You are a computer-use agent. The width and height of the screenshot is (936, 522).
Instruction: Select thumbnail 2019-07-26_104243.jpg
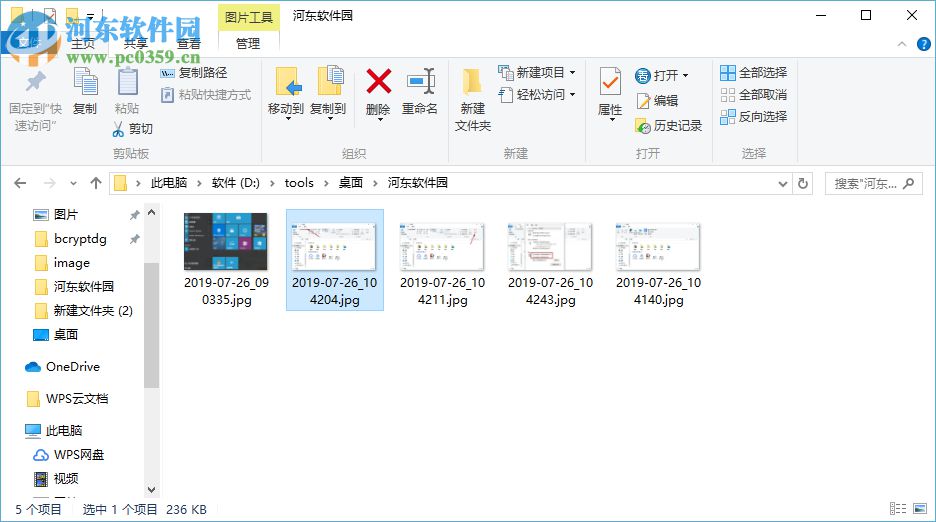(550, 260)
